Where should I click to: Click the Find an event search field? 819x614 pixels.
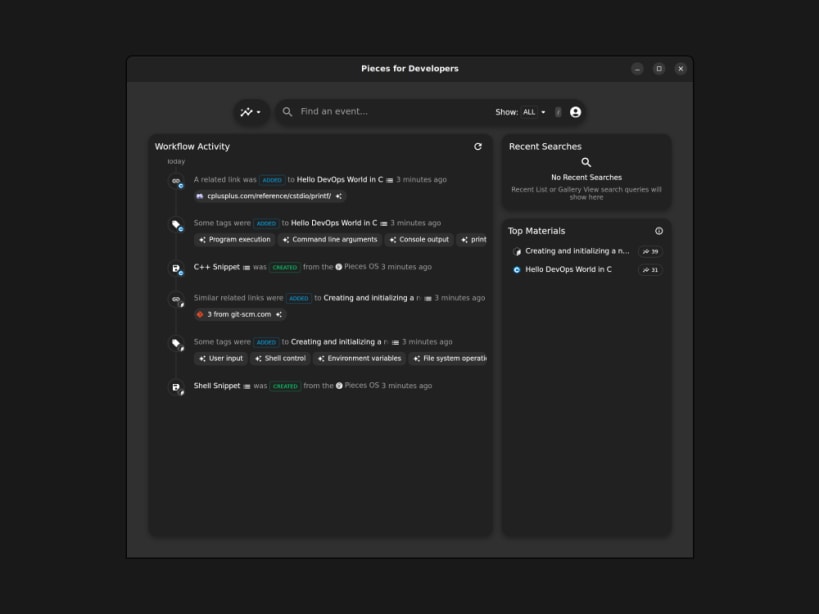pos(394,111)
